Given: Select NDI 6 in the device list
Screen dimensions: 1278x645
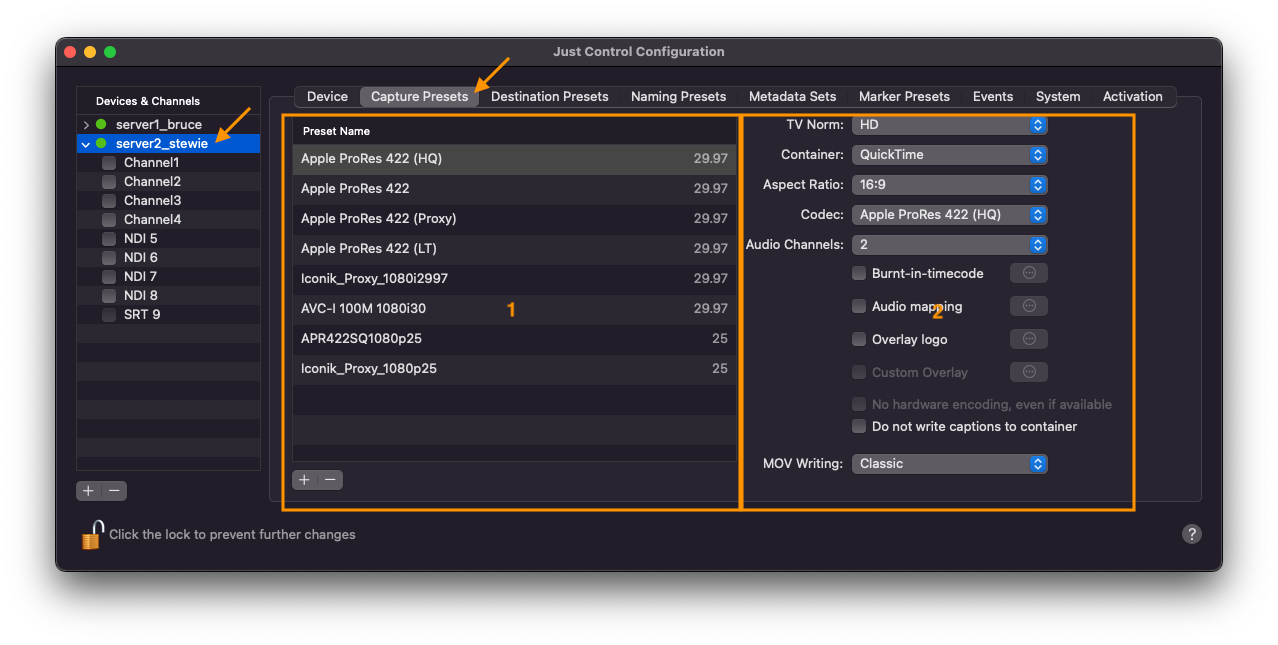Looking at the screenshot, I should click(x=168, y=258).
